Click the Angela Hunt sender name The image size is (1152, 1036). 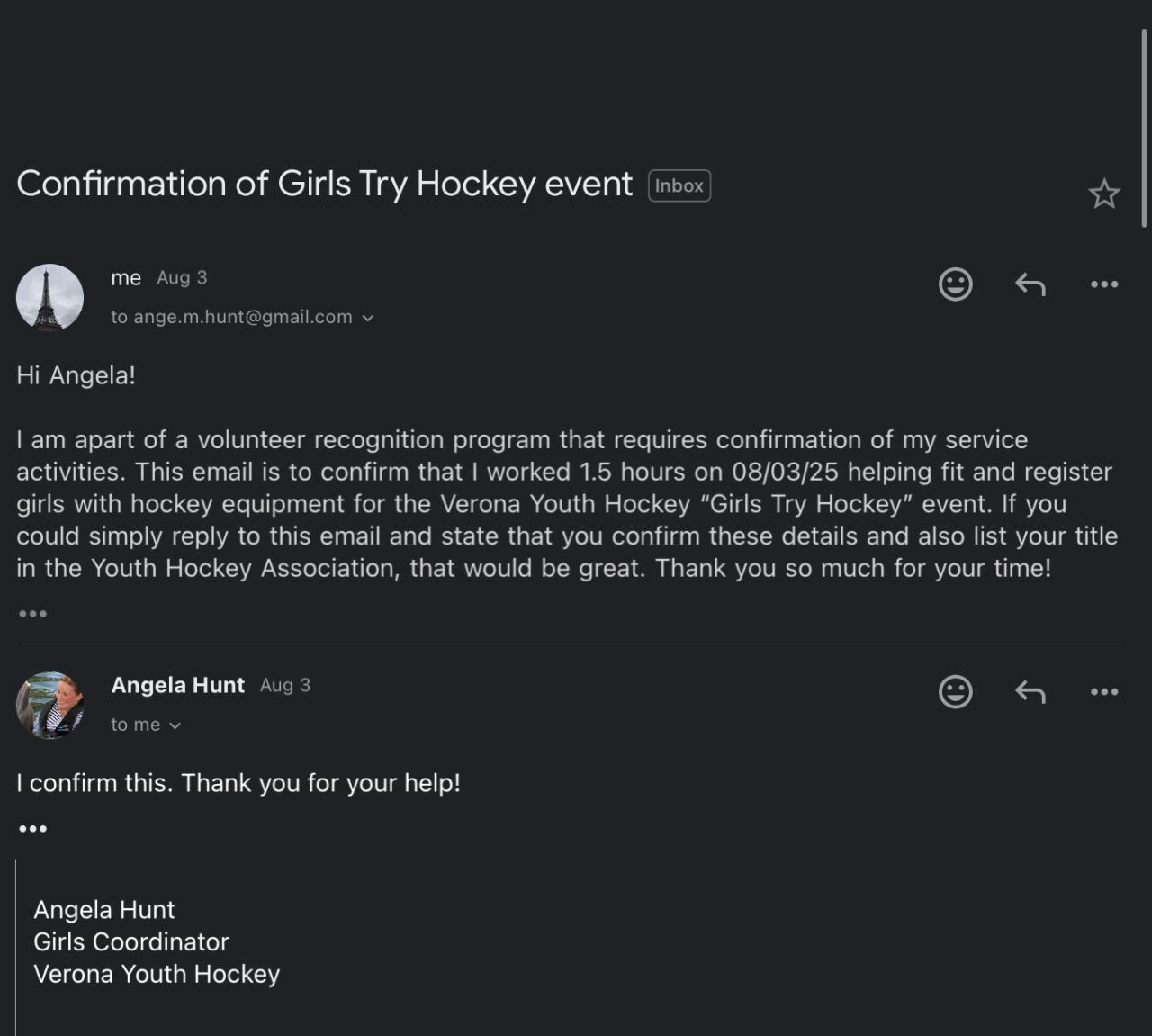click(x=178, y=685)
